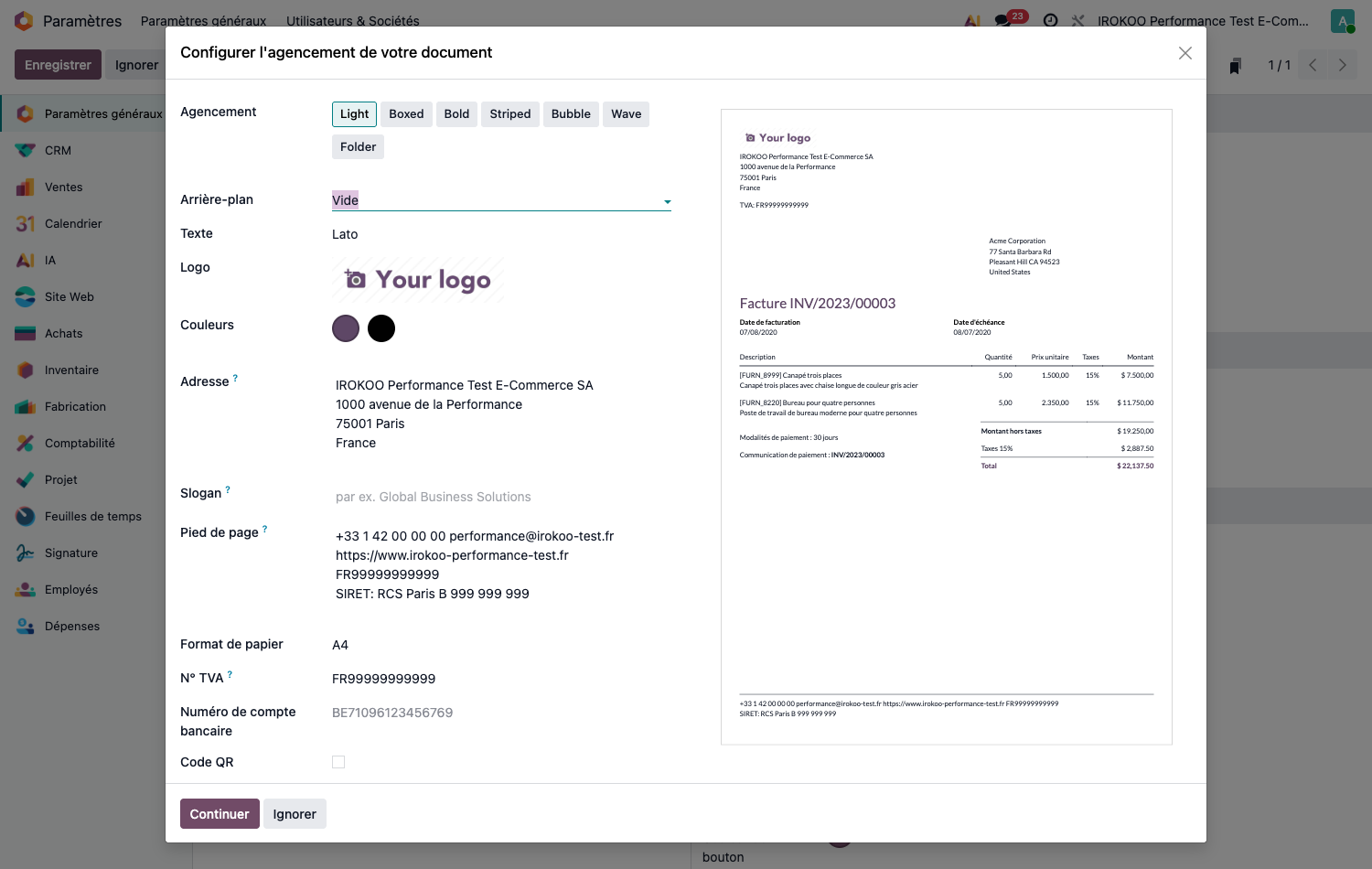Screen dimensions: 1372x869
Task: Open the activities clock icon
Action: click(1050, 20)
